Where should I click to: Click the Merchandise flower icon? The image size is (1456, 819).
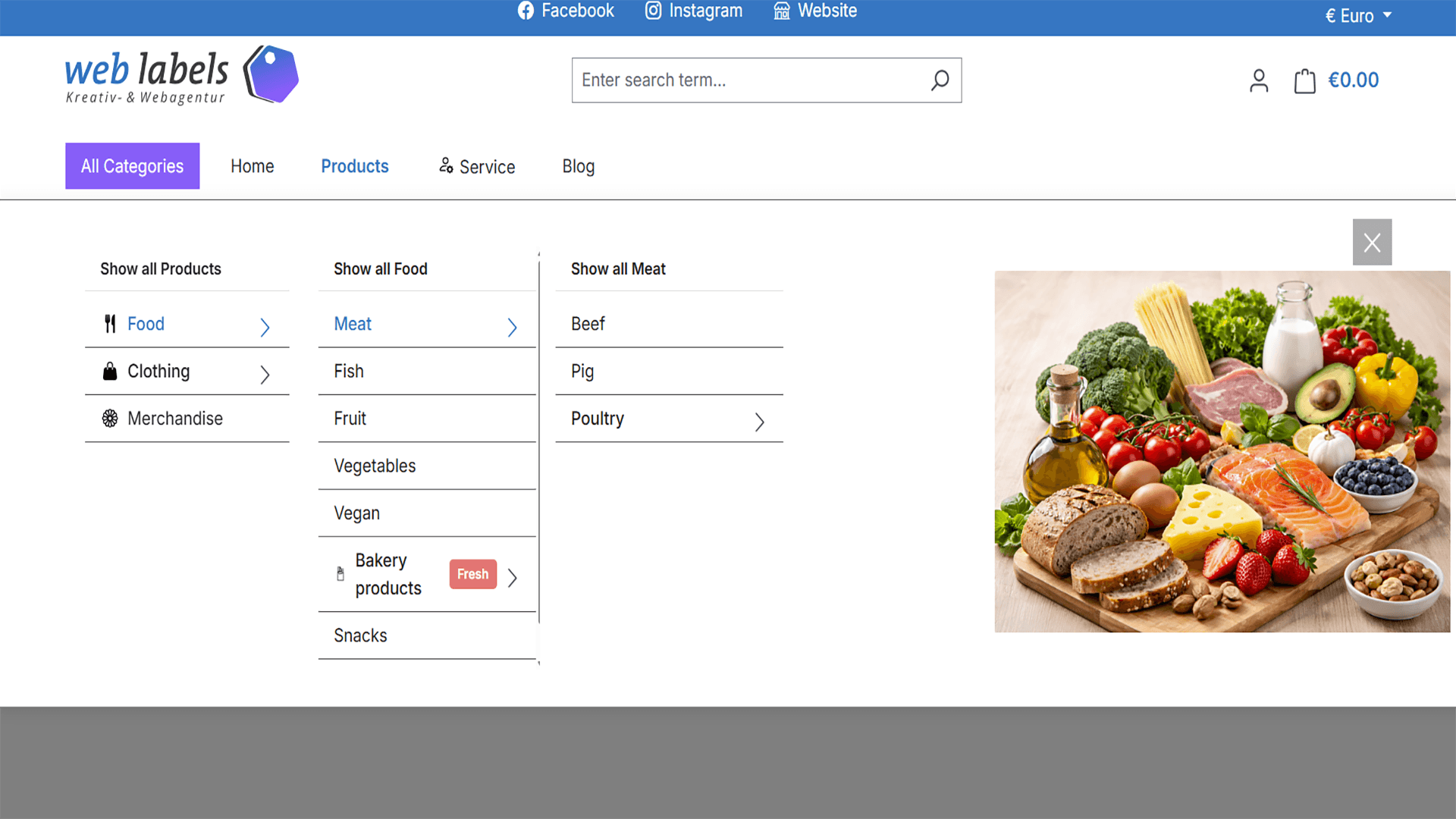pos(110,419)
